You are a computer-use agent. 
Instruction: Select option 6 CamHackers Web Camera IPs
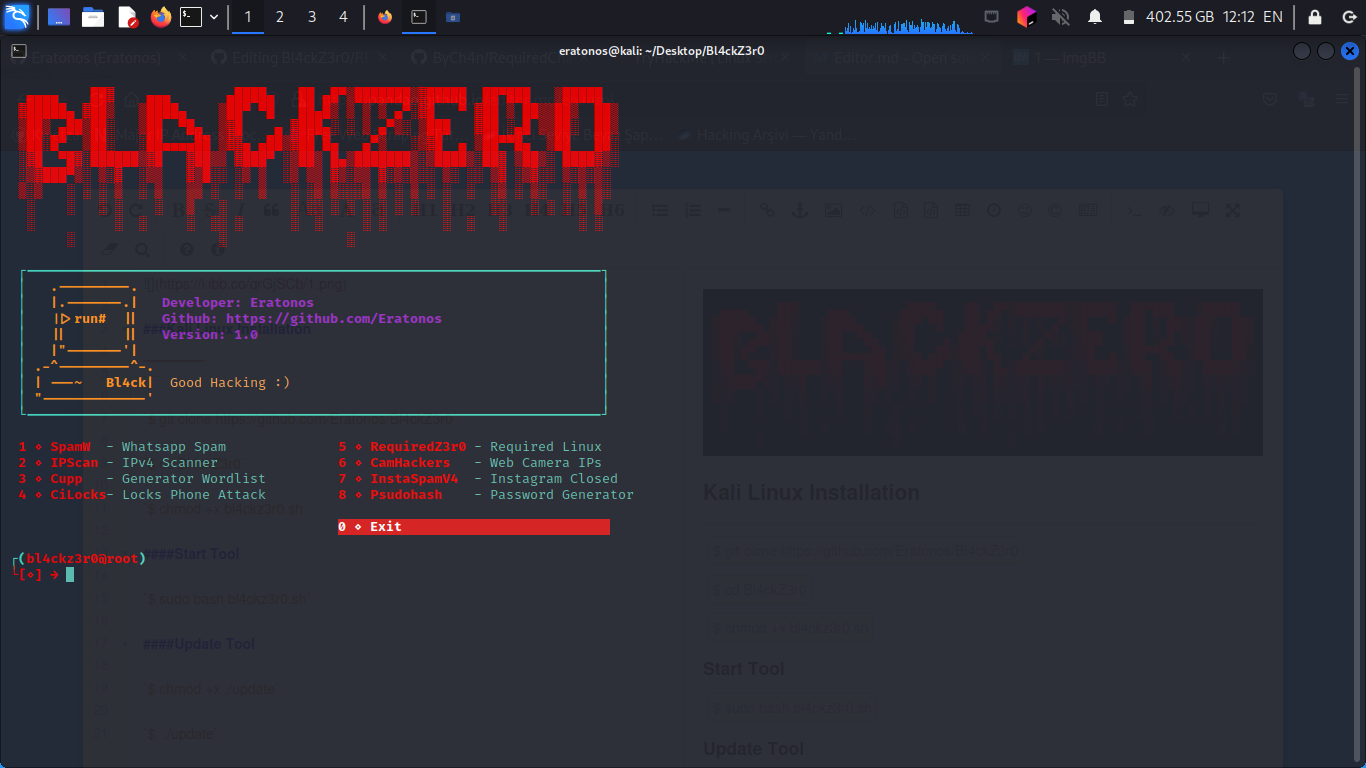[470, 463]
